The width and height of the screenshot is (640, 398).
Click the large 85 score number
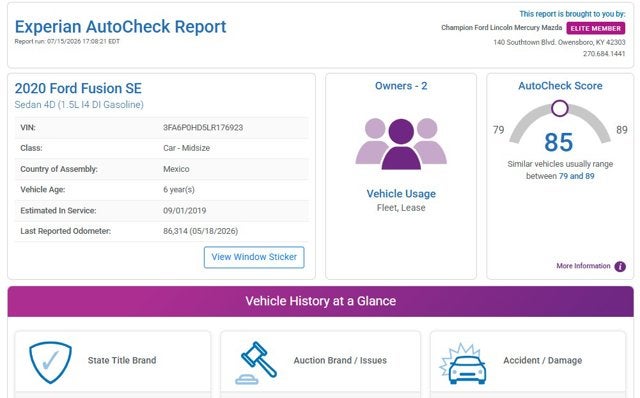(x=559, y=142)
